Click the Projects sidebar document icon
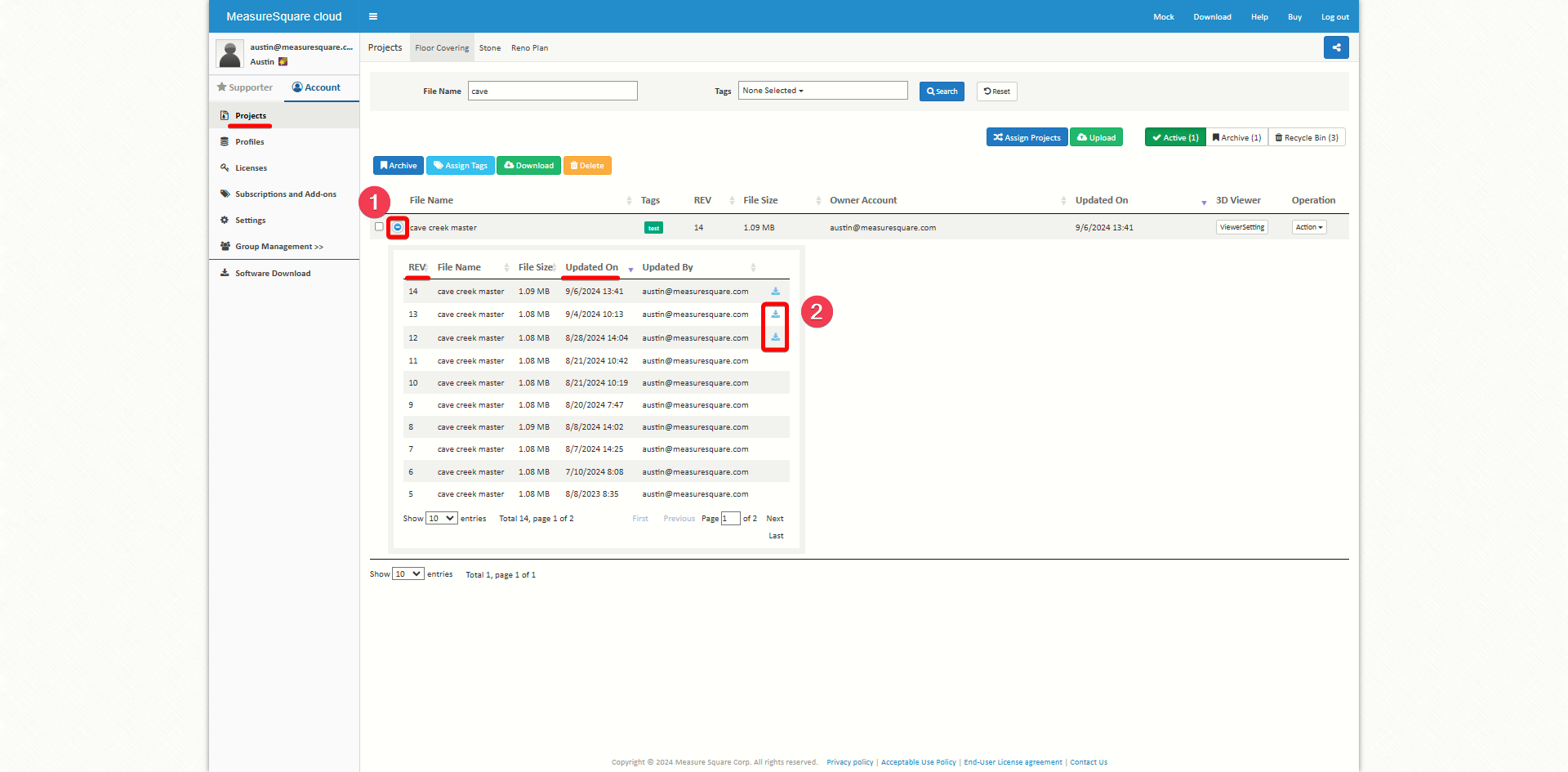 [225, 116]
